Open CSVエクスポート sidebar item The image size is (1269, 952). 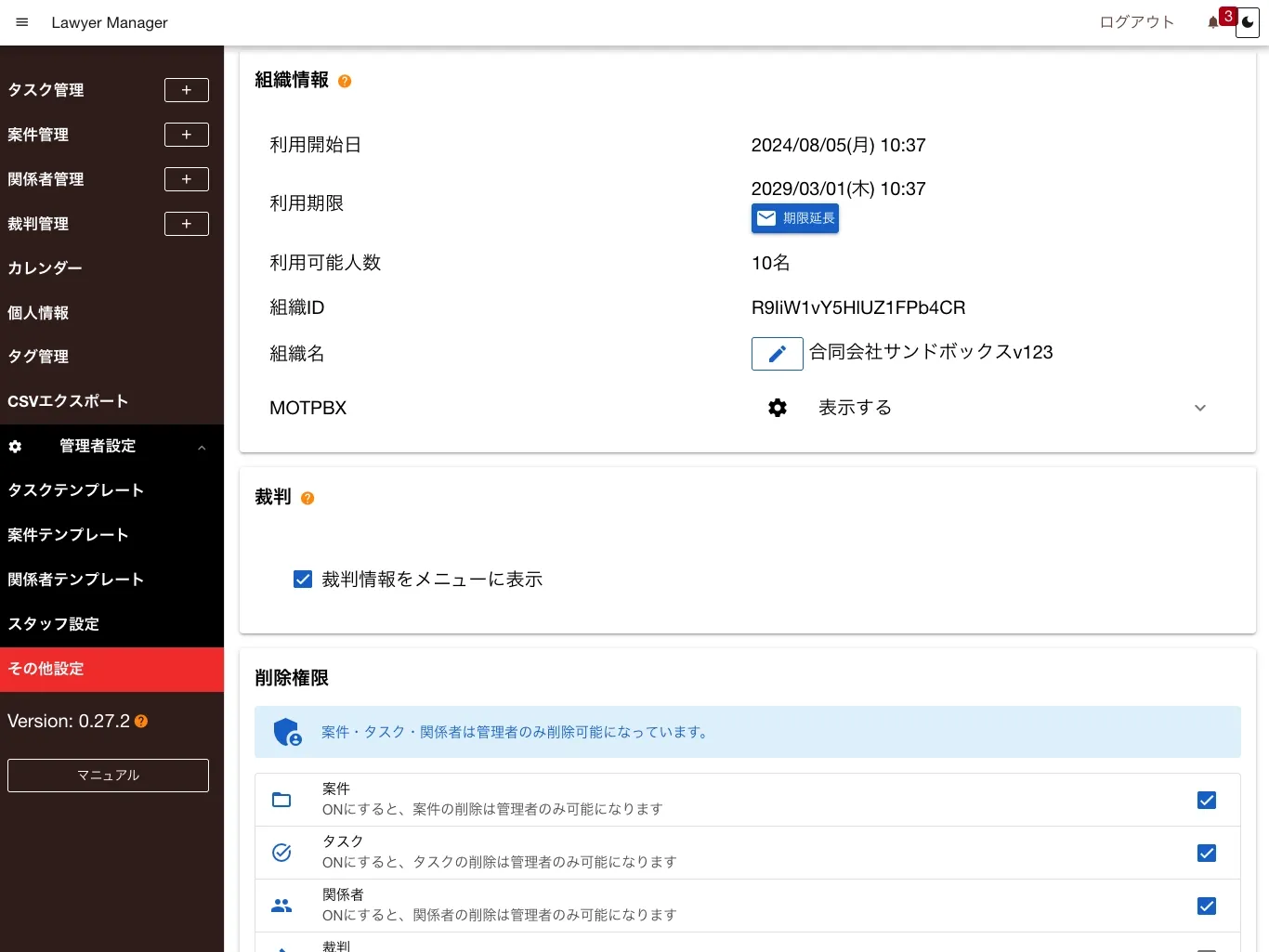coord(111,401)
